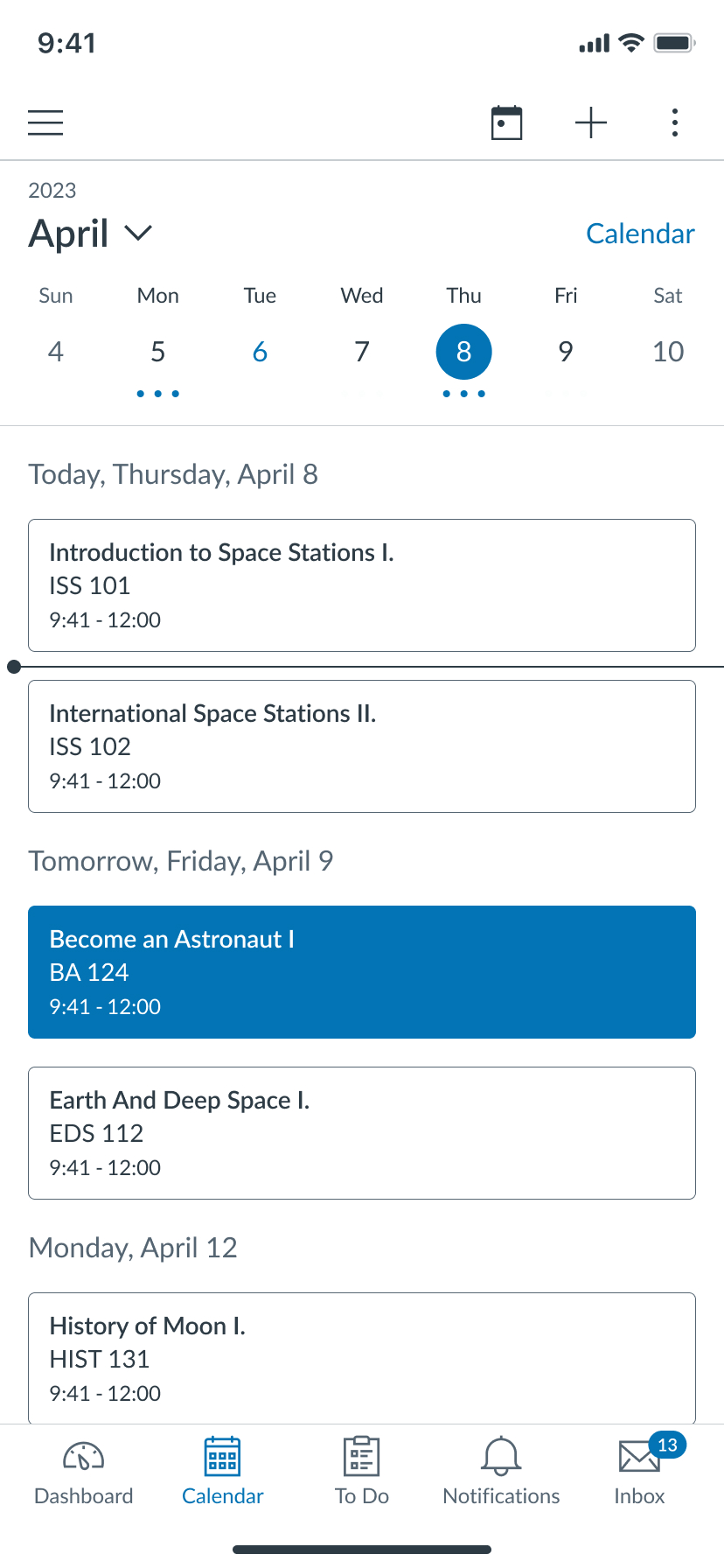
Task: Open the Become an Astronaut I event
Action: coord(362,972)
